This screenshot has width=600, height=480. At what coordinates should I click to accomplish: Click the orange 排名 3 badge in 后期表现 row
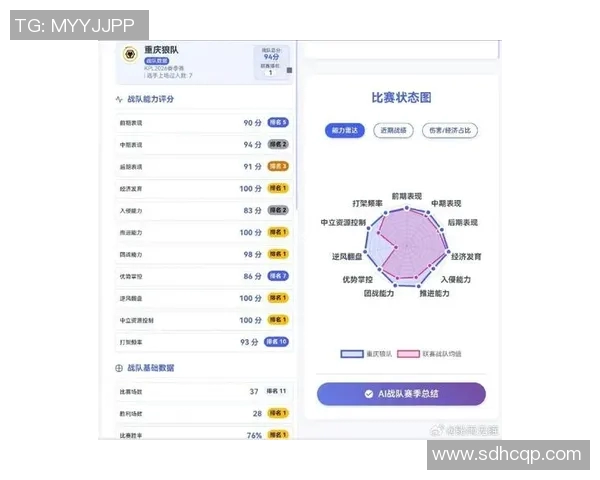point(278,167)
